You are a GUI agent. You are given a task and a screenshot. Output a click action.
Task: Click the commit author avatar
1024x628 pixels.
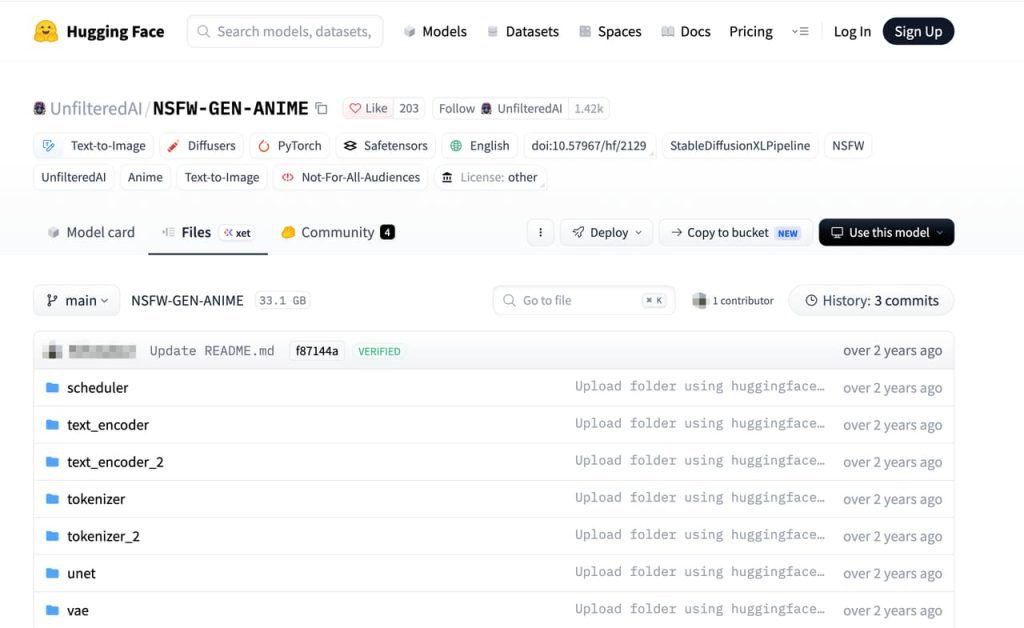pyautogui.click(x=52, y=351)
